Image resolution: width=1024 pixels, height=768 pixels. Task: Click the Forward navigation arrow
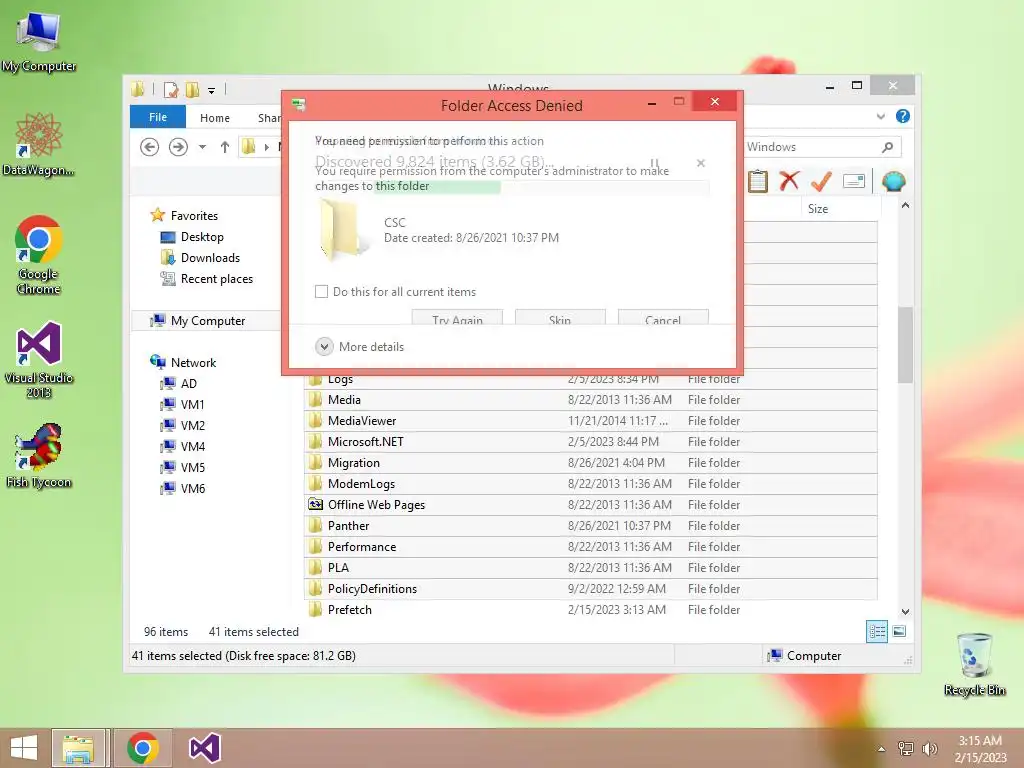(x=178, y=147)
